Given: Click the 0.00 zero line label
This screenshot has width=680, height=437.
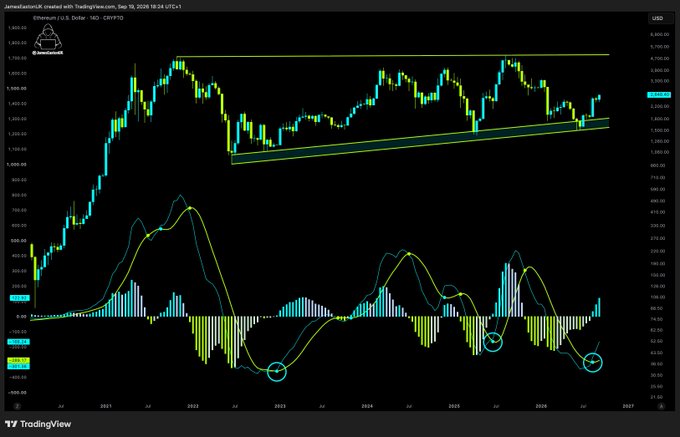Looking at the screenshot, I should (22, 316).
